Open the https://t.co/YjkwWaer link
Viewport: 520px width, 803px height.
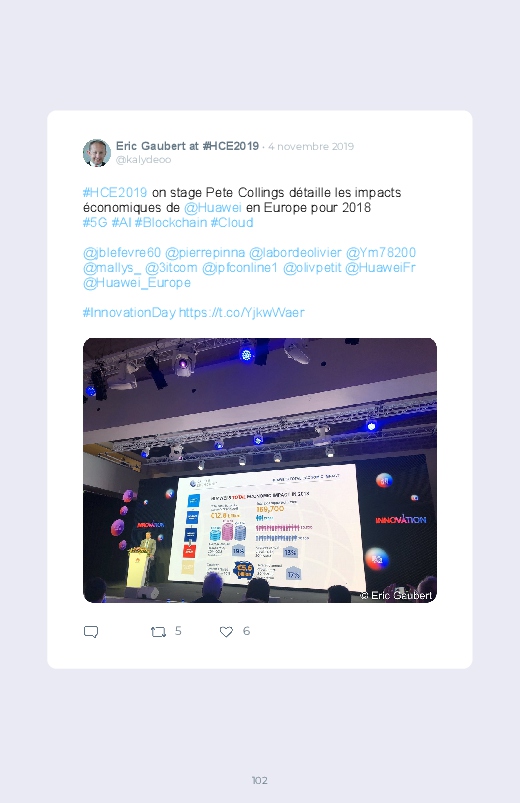[x=241, y=312]
